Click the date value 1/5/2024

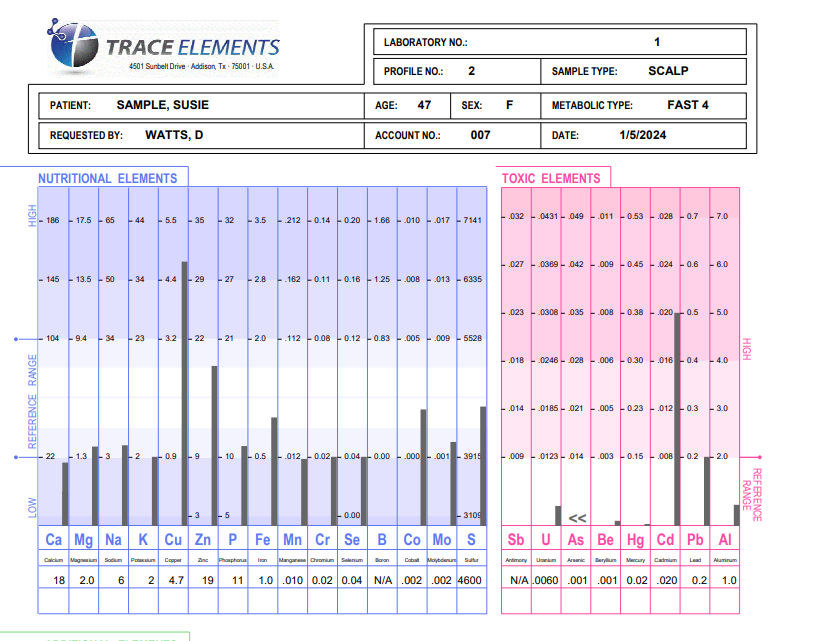[x=642, y=135]
